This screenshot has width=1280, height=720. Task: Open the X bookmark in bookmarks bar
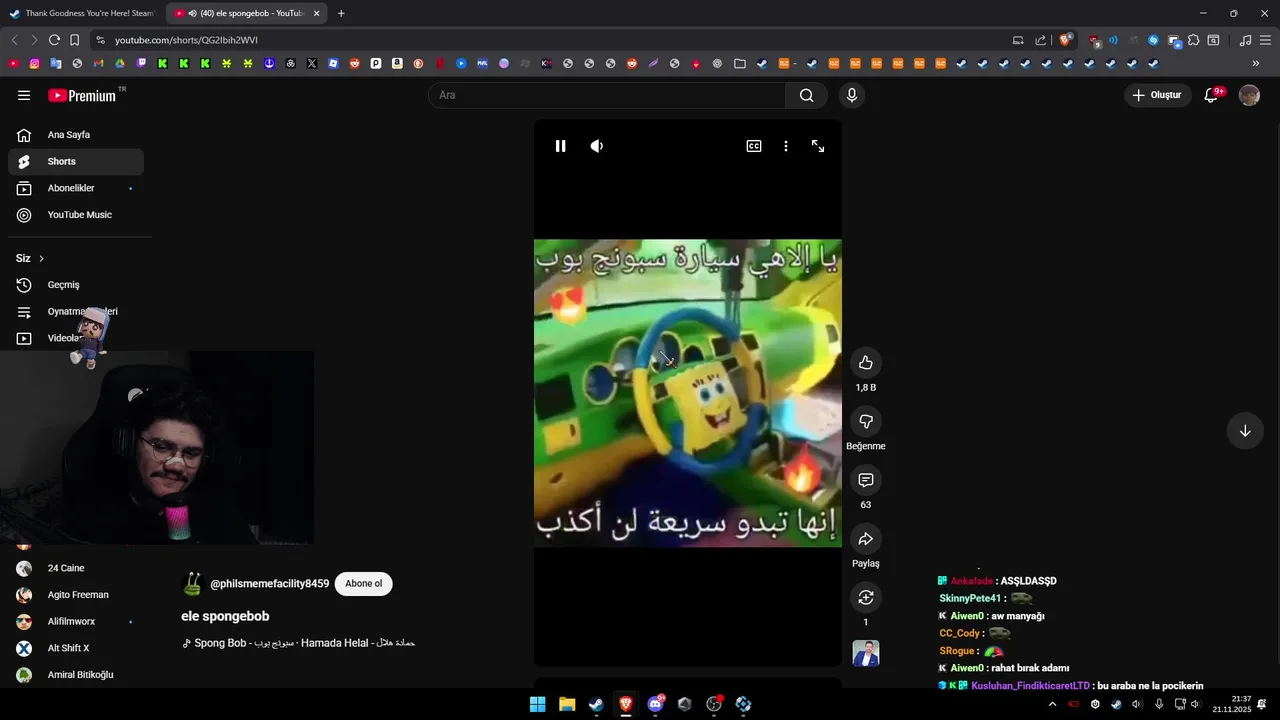click(312, 63)
